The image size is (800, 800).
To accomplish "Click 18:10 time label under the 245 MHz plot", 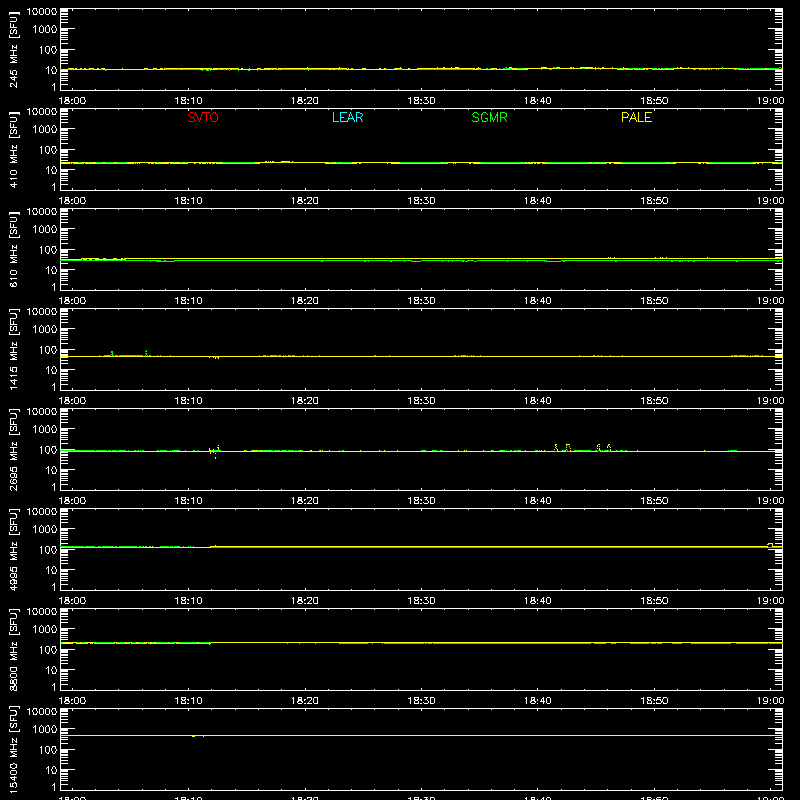I will click(x=188, y=101).
